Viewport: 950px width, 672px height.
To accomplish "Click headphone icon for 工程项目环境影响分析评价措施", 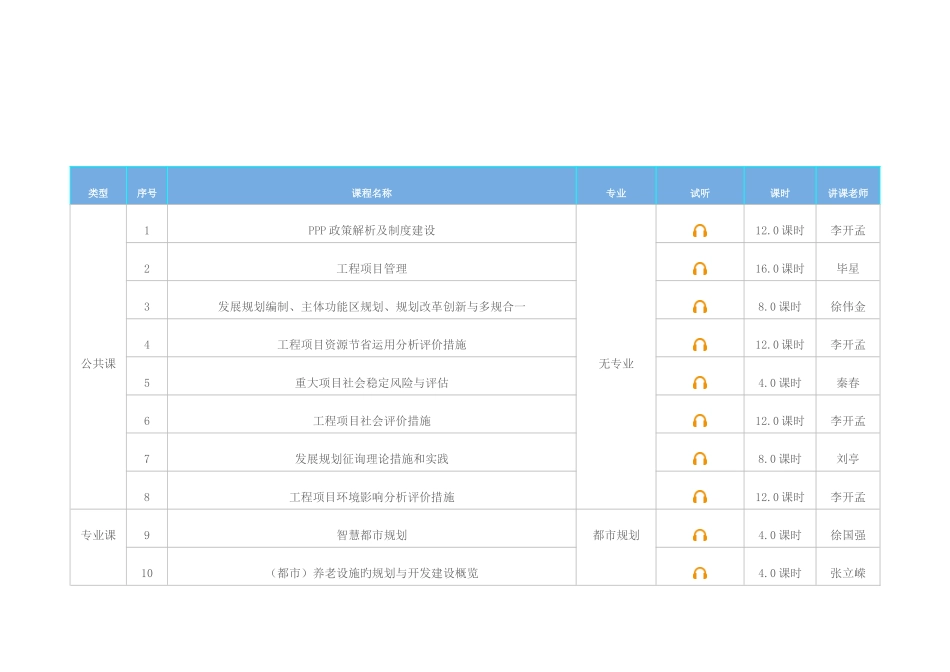I will point(700,497).
